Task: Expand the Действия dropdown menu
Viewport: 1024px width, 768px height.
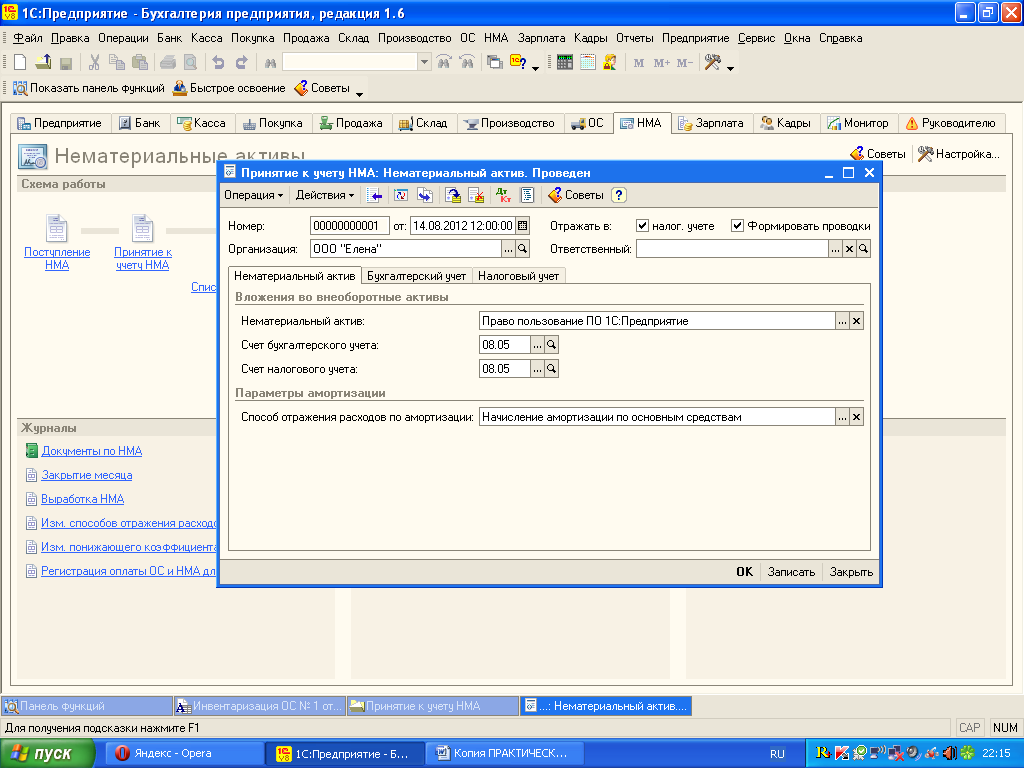Action: [325, 195]
